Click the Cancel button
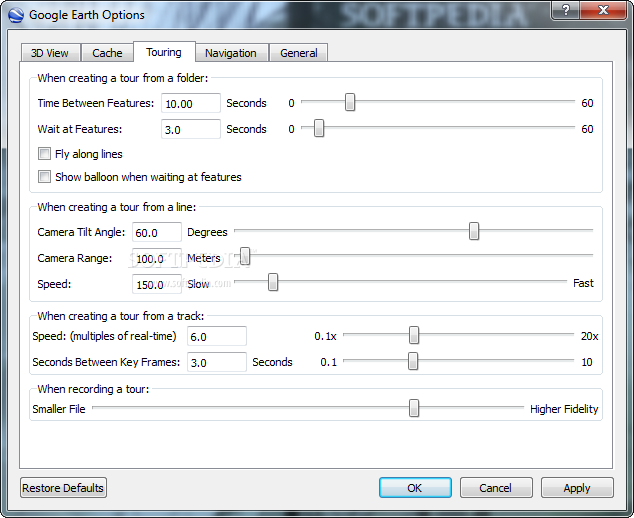The height and width of the screenshot is (518, 634). 496,488
